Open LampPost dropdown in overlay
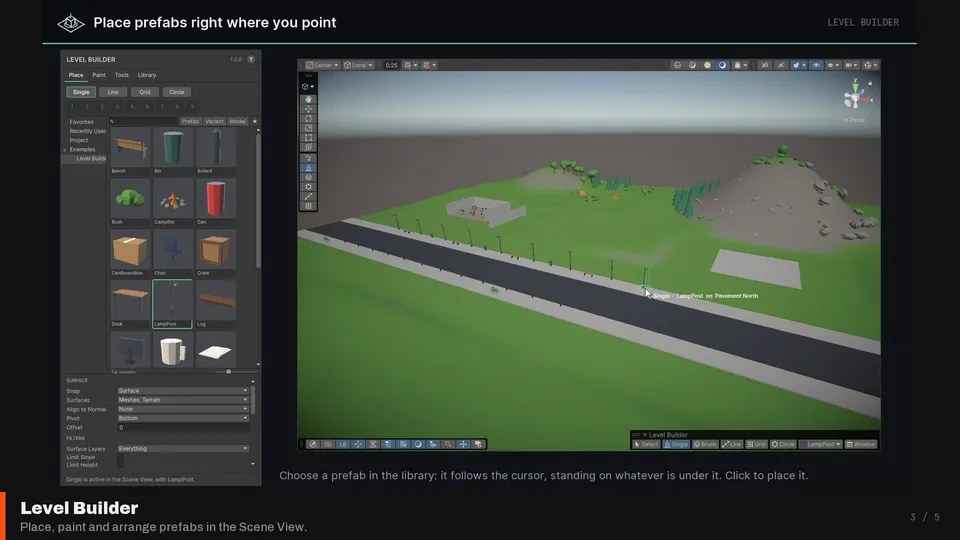 (820, 444)
